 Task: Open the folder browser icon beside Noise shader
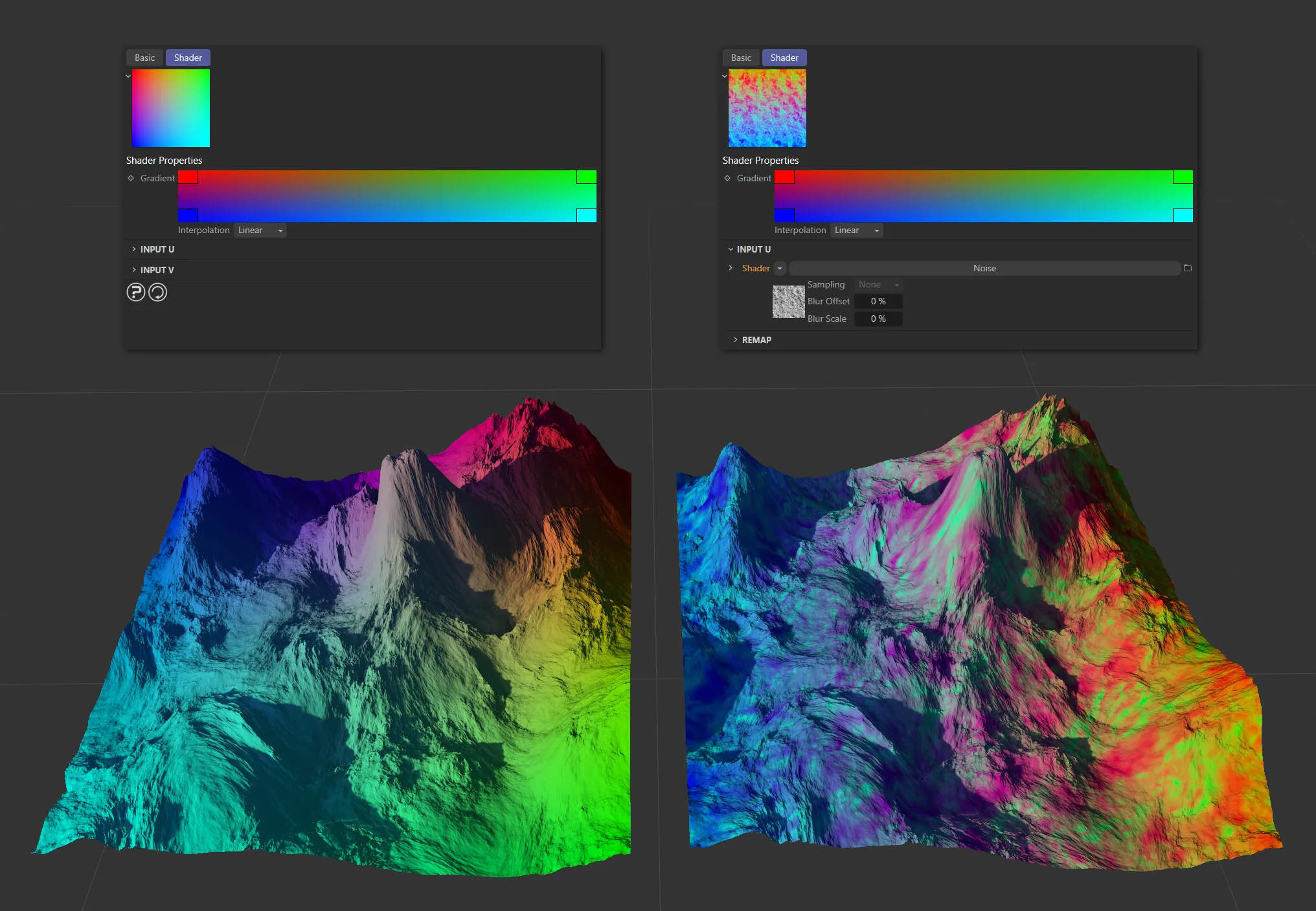(x=1188, y=268)
